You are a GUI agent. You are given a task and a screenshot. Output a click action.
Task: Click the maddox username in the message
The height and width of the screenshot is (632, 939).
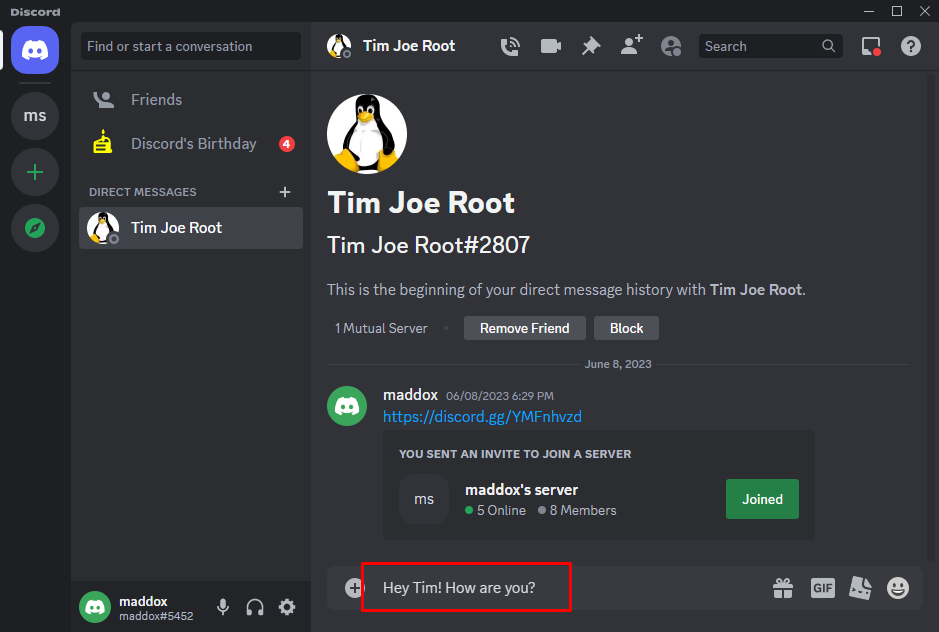click(x=410, y=395)
